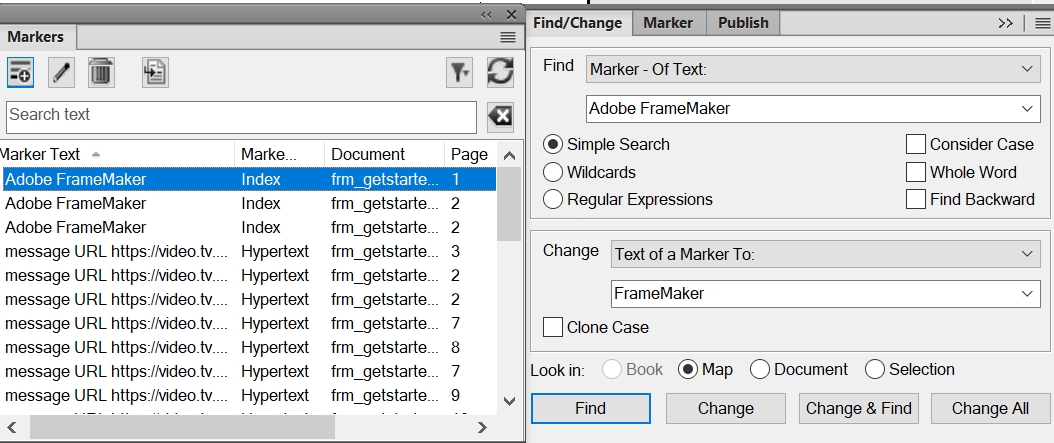Click the Delete Marker trash icon
This screenshot has height=443, width=1054.
[101, 71]
